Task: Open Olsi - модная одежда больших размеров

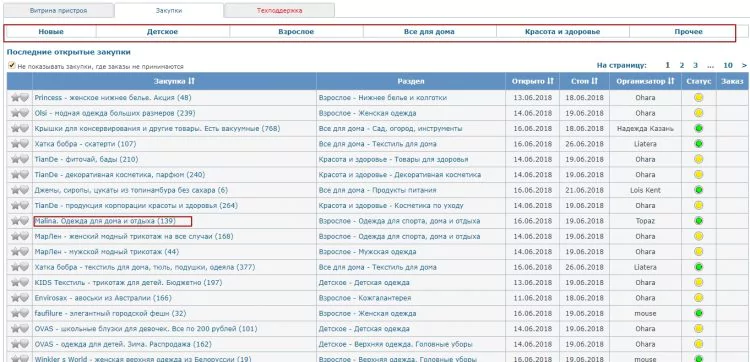Action: (115, 113)
